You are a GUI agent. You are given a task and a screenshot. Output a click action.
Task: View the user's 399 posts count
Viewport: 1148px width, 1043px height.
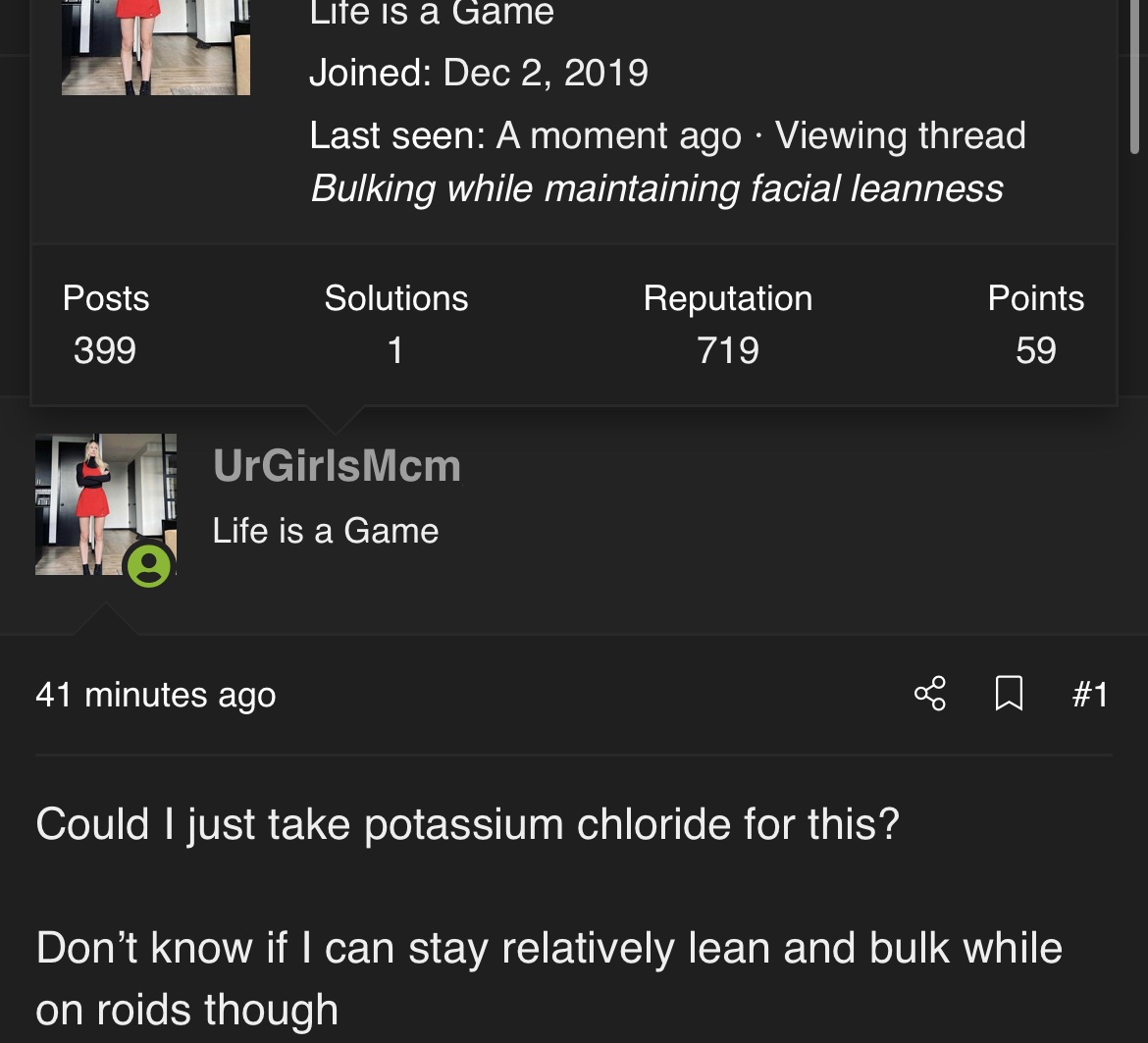click(105, 350)
